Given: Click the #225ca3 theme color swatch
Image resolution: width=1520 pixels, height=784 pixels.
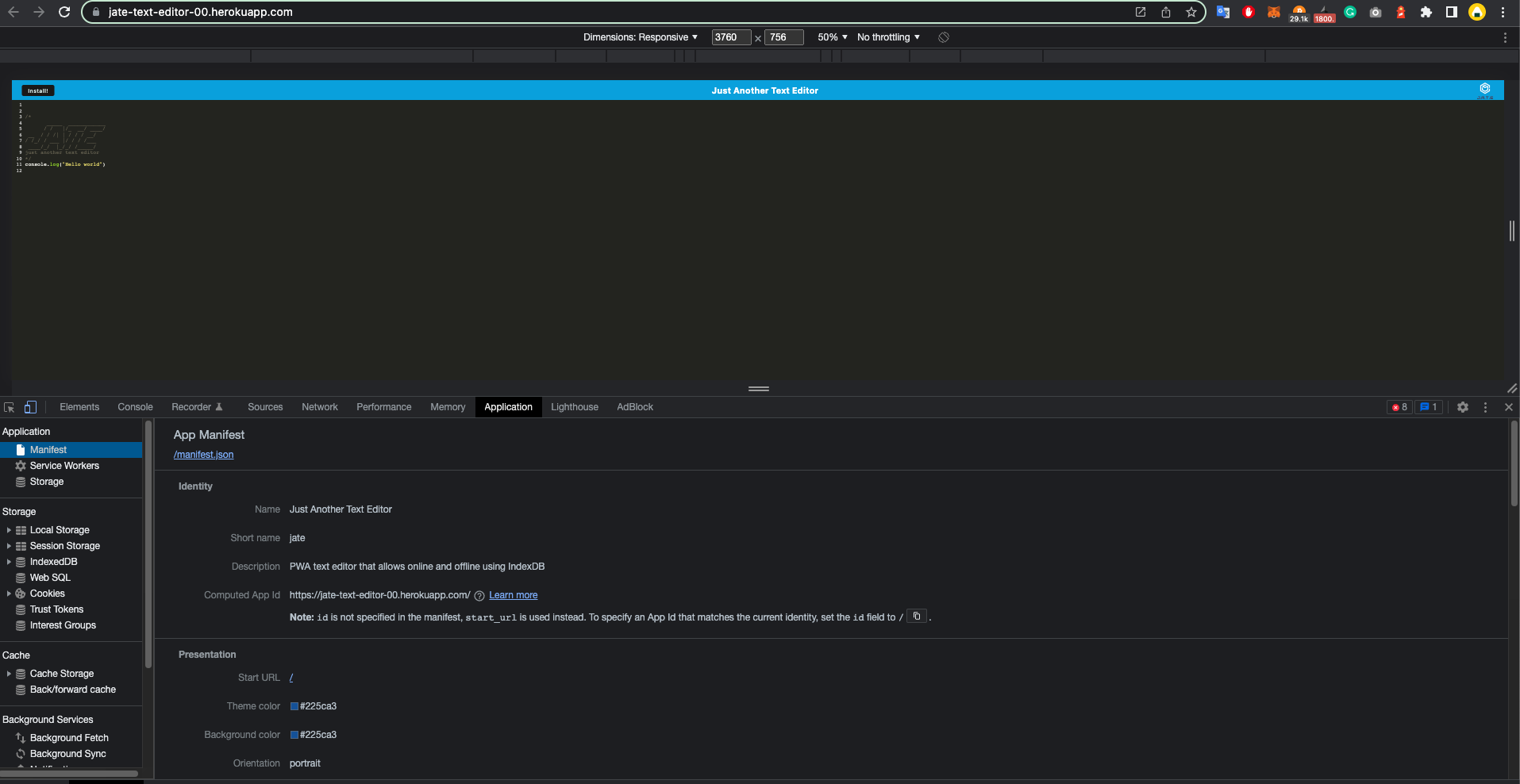Looking at the screenshot, I should click(x=293, y=706).
